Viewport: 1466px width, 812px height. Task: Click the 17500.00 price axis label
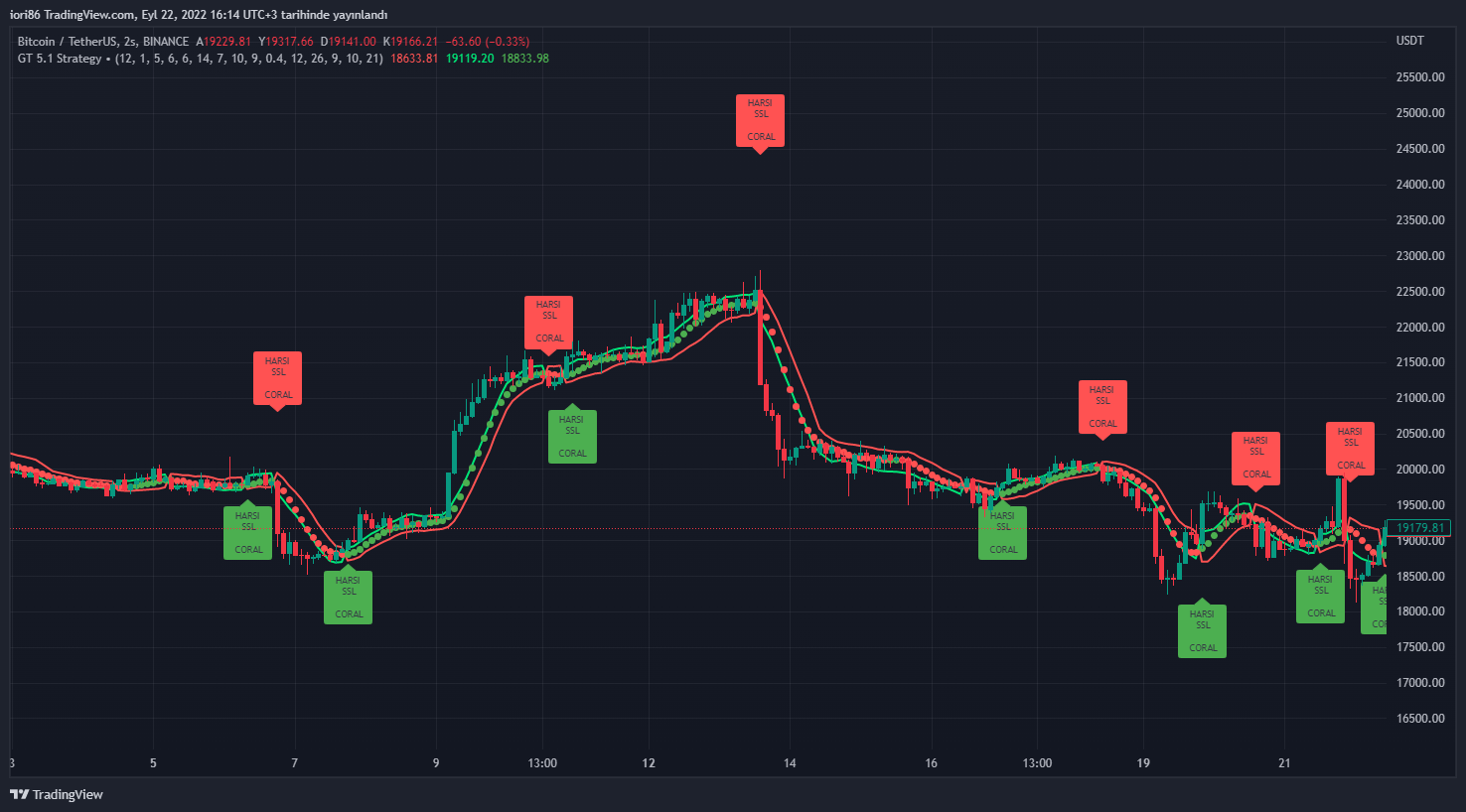click(1420, 647)
